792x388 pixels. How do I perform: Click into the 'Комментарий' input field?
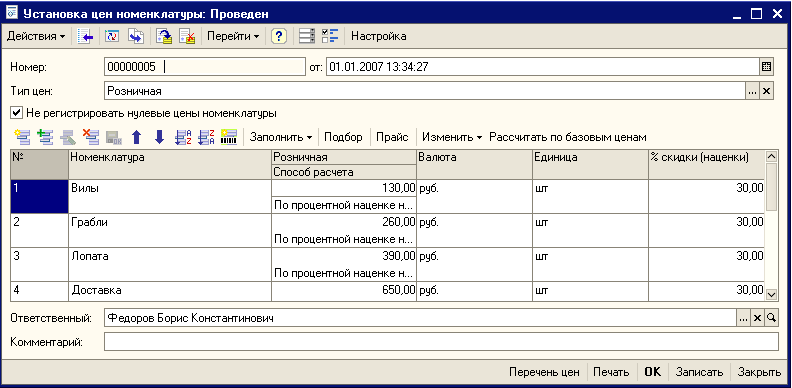[441, 342]
